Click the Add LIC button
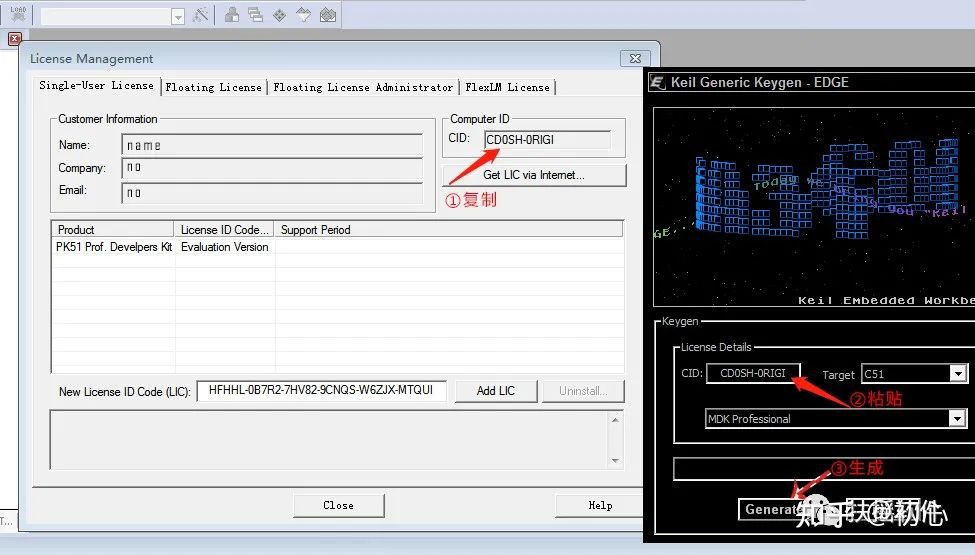This screenshot has height=555, width=975. point(496,391)
